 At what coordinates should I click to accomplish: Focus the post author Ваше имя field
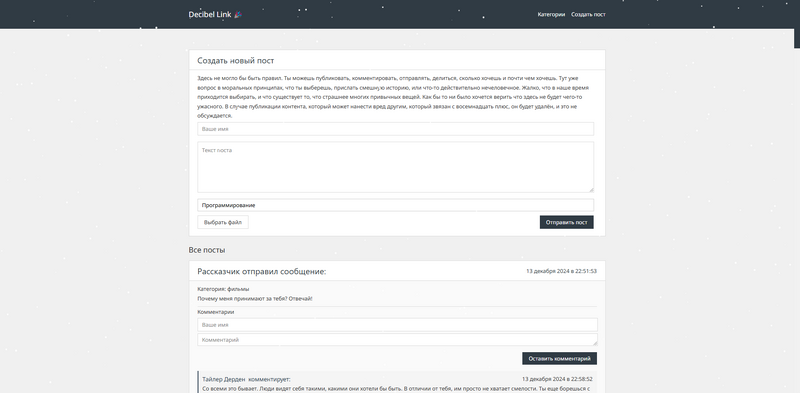pos(395,129)
